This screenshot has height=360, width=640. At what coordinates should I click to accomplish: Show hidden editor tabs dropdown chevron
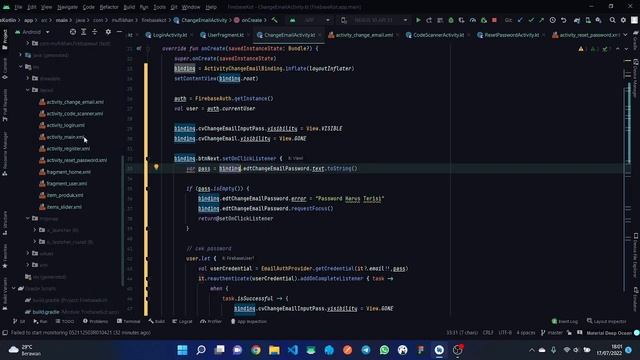coord(625,35)
